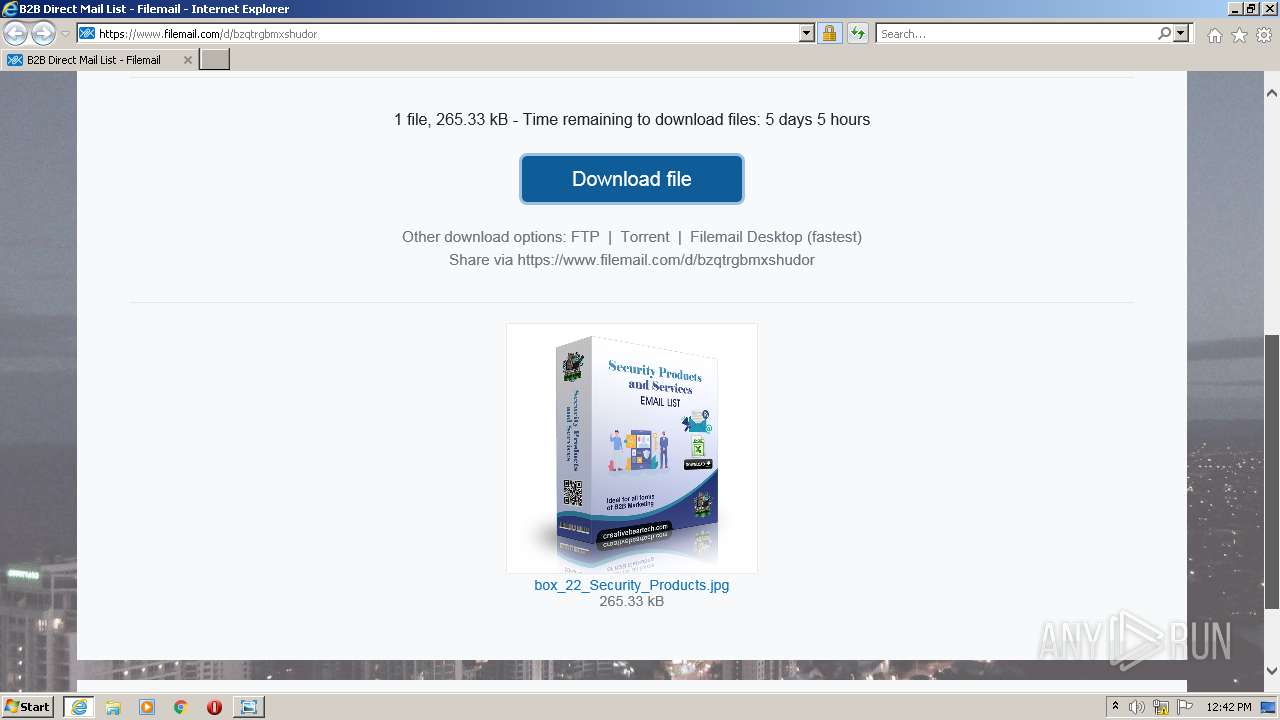Click the page scroll down arrow
This screenshot has width=1280, height=720.
tap(1272, 671)
